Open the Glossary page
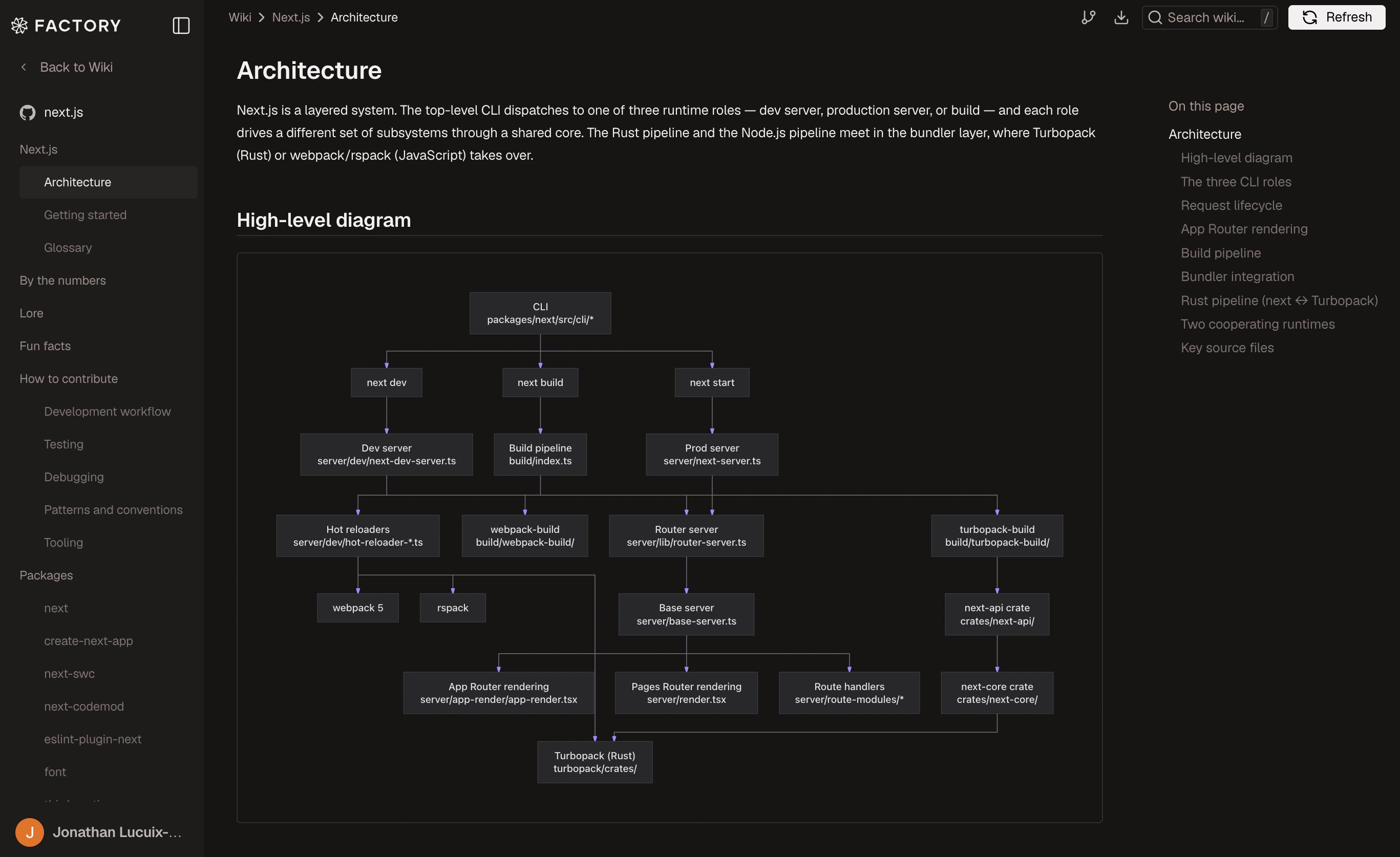1400x857 pixels. pos(68,248)
